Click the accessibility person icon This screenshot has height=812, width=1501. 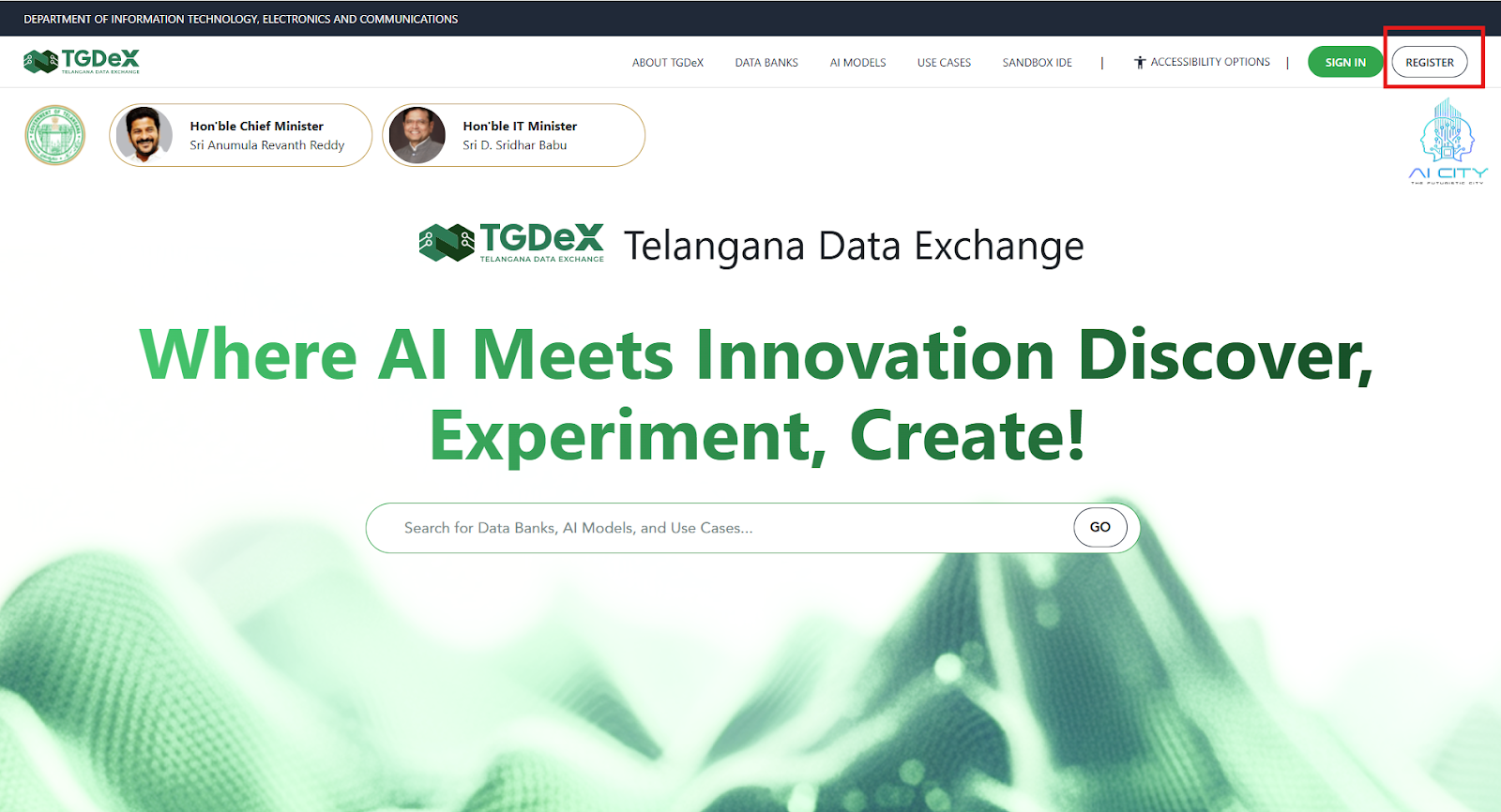coord(1140,63)
